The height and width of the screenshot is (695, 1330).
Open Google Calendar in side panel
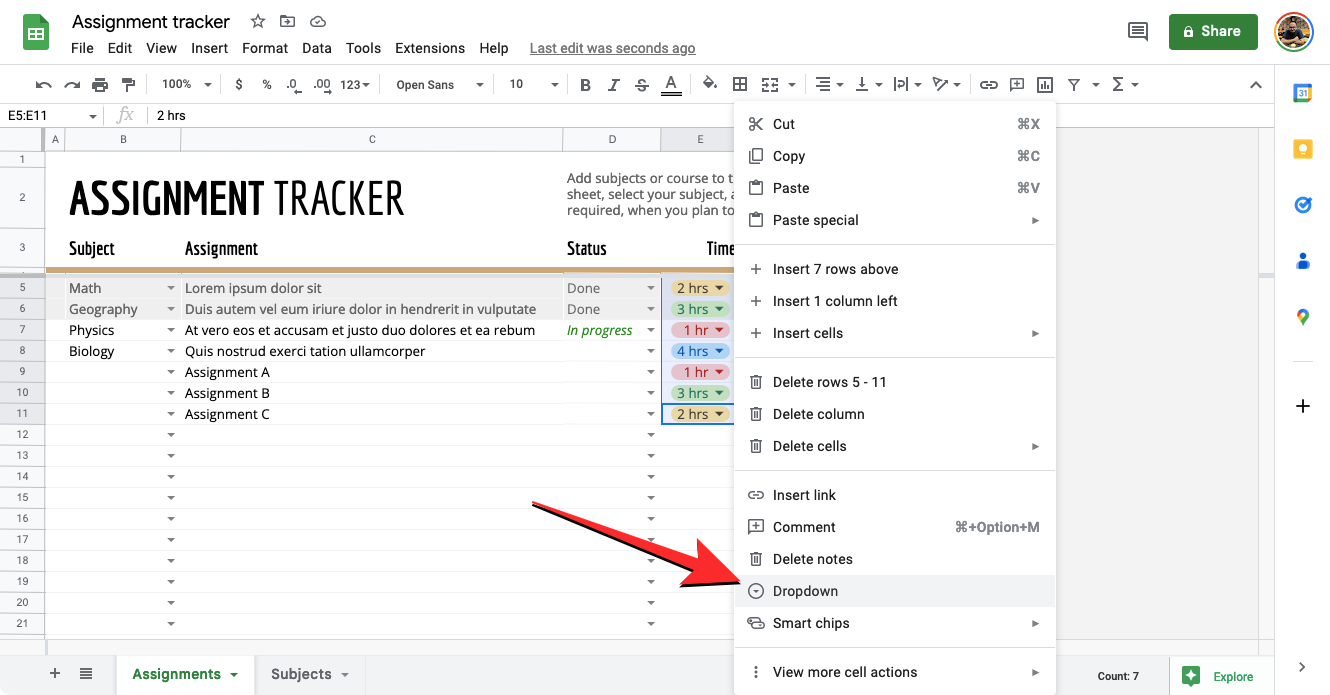[x=1302, y=93]
